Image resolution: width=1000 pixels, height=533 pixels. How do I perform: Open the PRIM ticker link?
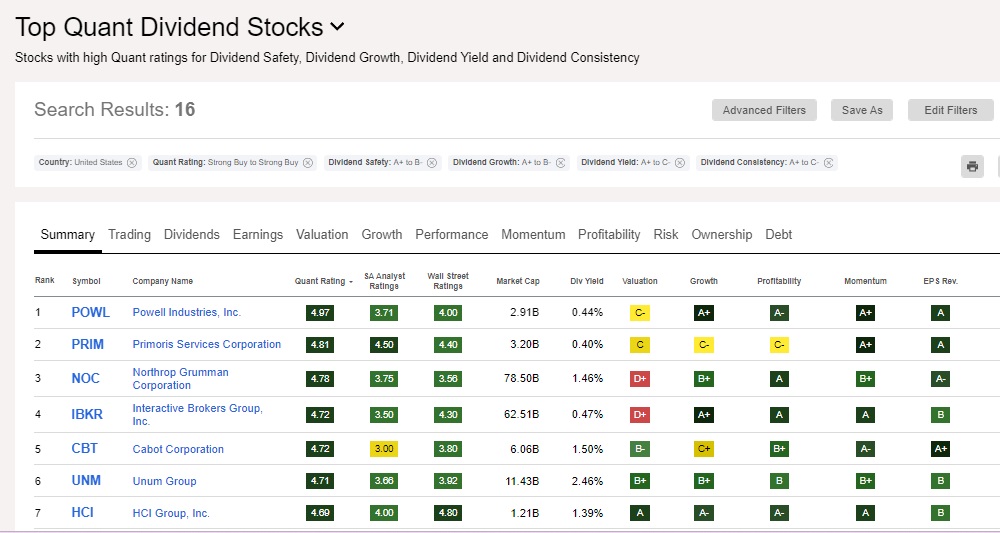[x=87, y=344]
